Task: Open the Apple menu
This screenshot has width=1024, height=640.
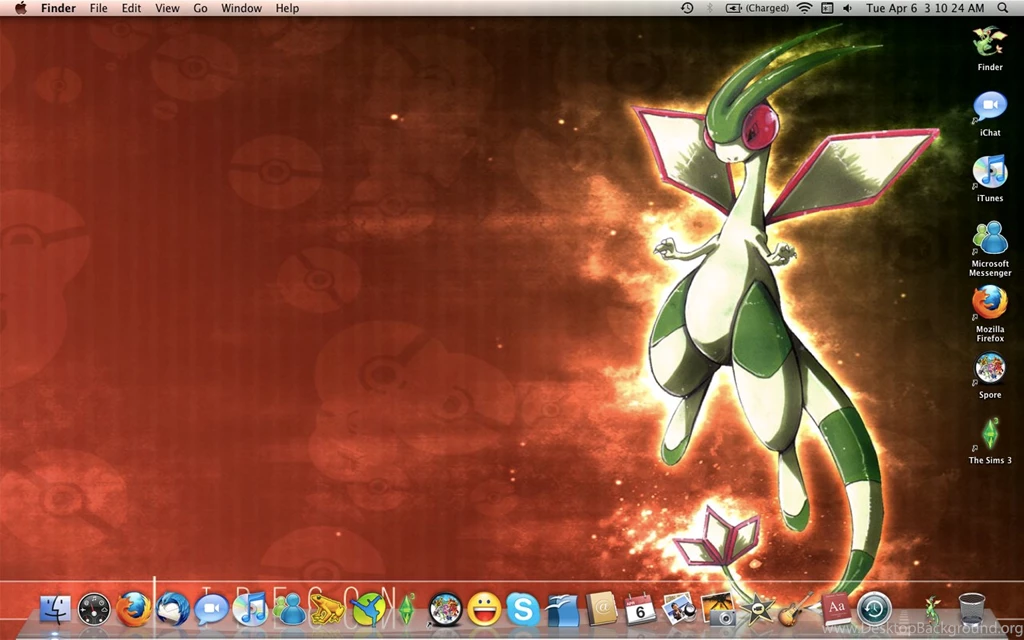Action: coord(20,8)
